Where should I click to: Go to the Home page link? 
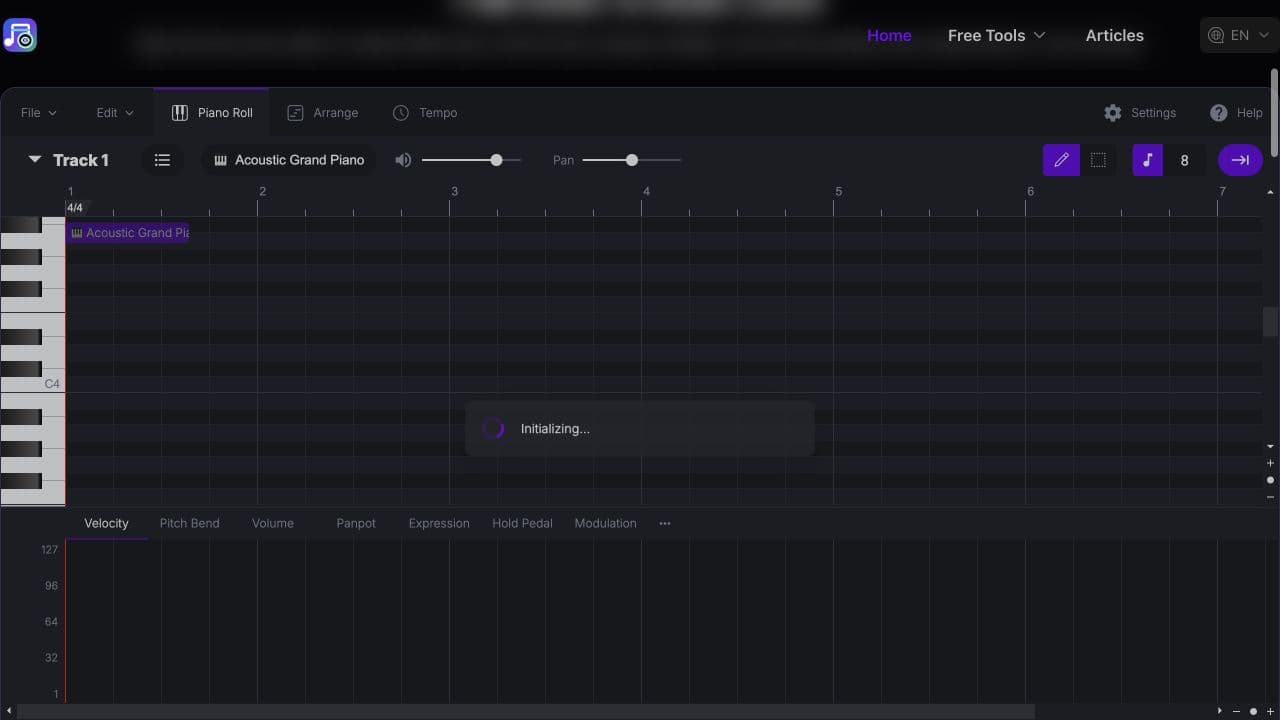click(889, 35)
